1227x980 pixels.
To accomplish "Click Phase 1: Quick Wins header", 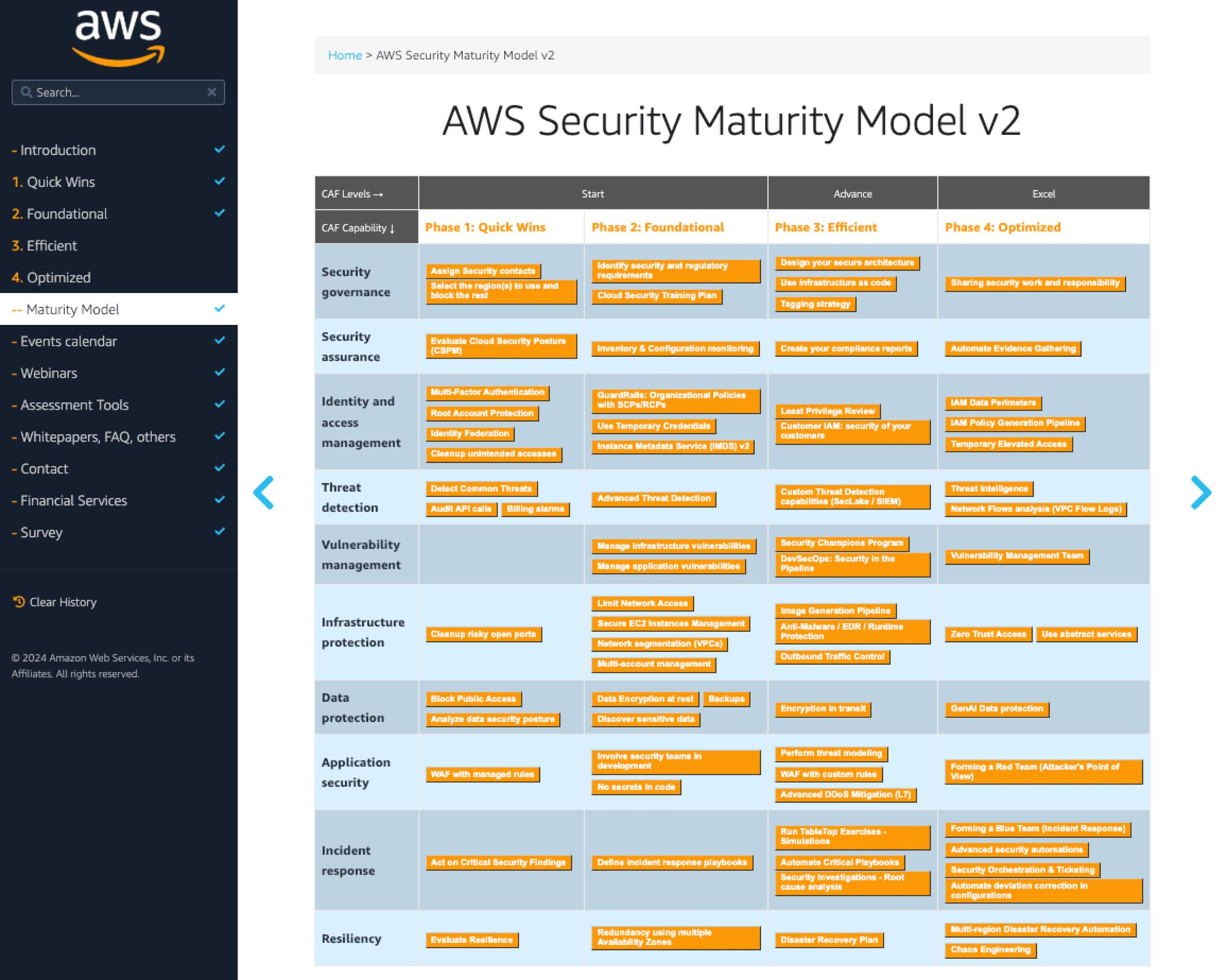I will (485, 227).
